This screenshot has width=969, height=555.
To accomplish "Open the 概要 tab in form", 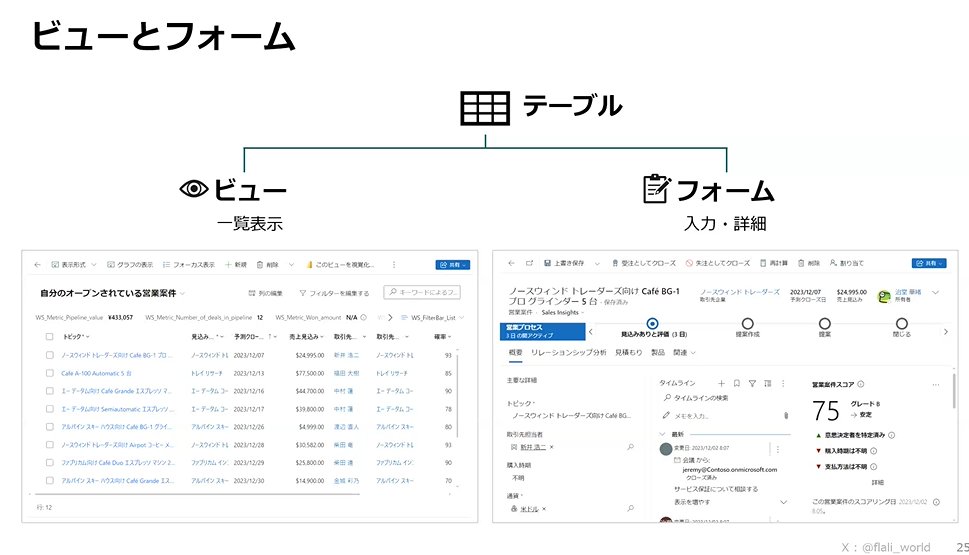I will click(x=515, y=353).
